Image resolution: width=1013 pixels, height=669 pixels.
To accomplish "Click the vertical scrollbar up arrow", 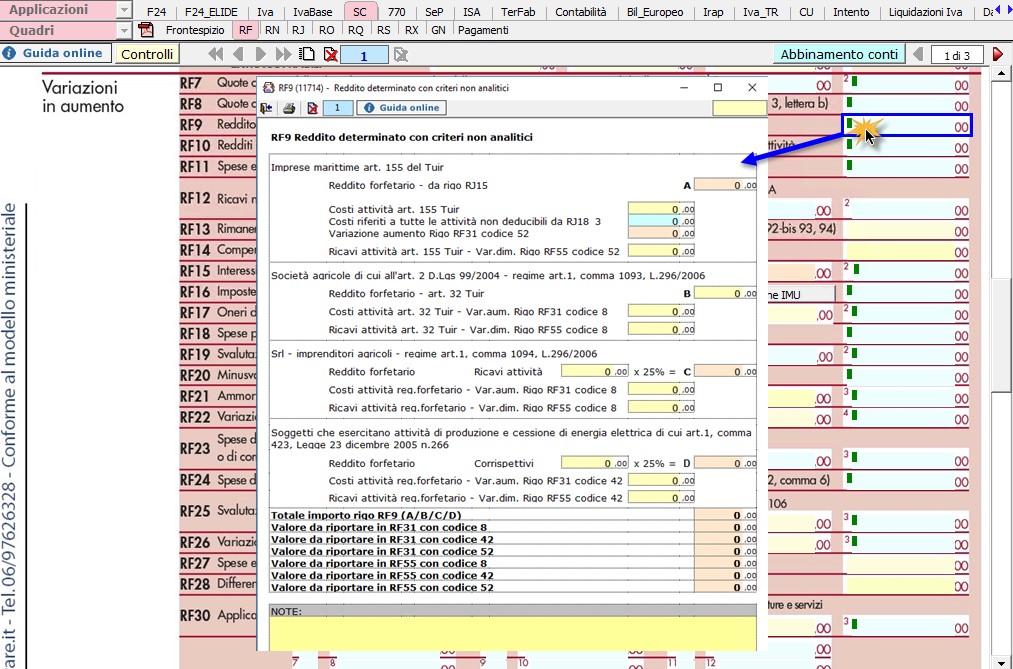I will (x=1001, y=73).
